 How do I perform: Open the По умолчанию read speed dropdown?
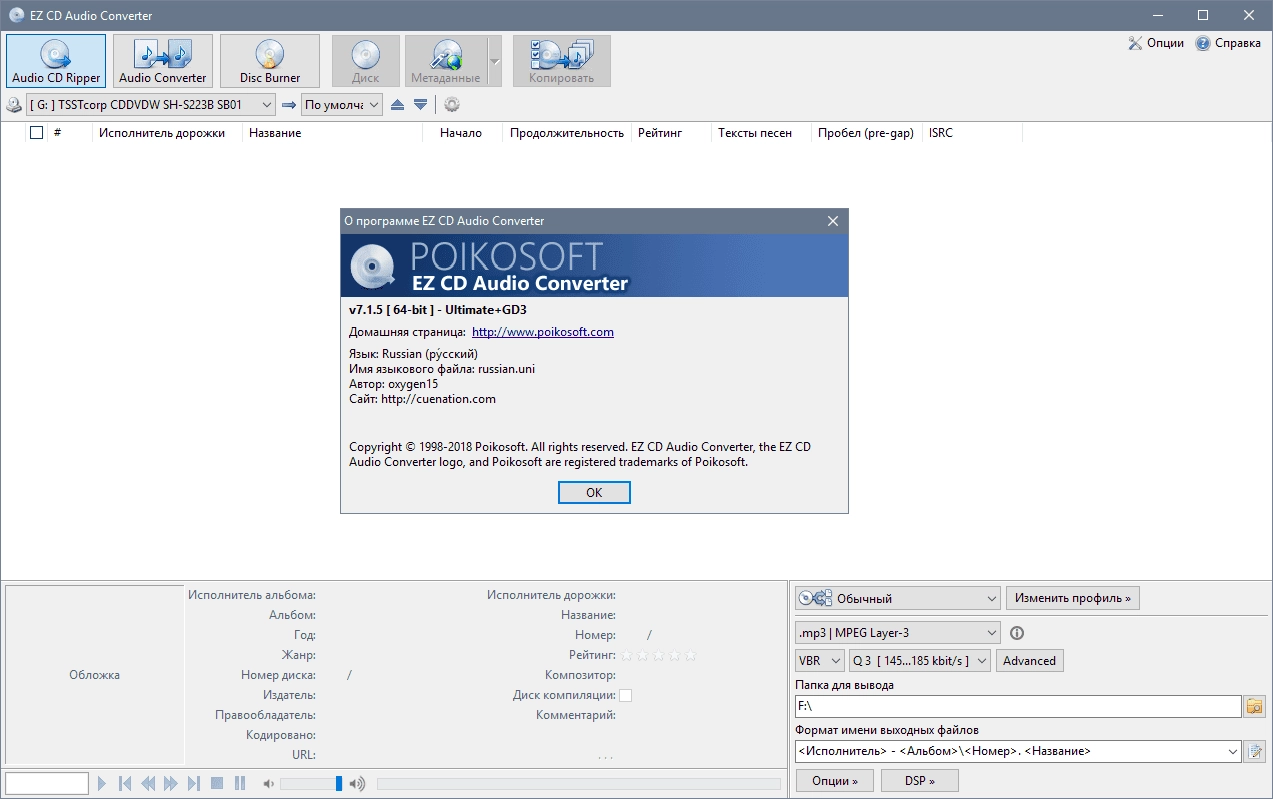pos(342,104)
